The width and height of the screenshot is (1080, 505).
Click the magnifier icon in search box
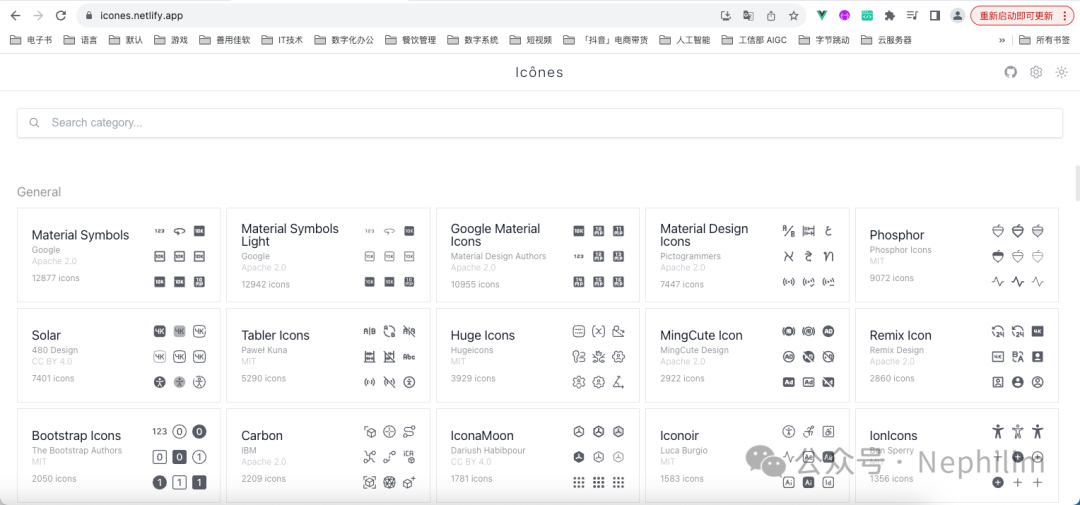coord(34,123)
